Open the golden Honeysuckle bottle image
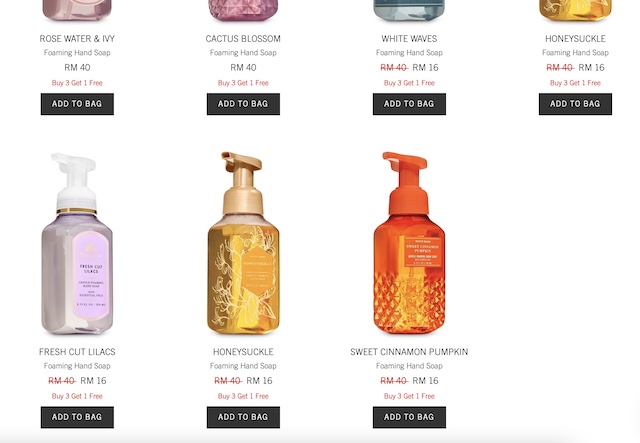 click(x=243, y=244)
